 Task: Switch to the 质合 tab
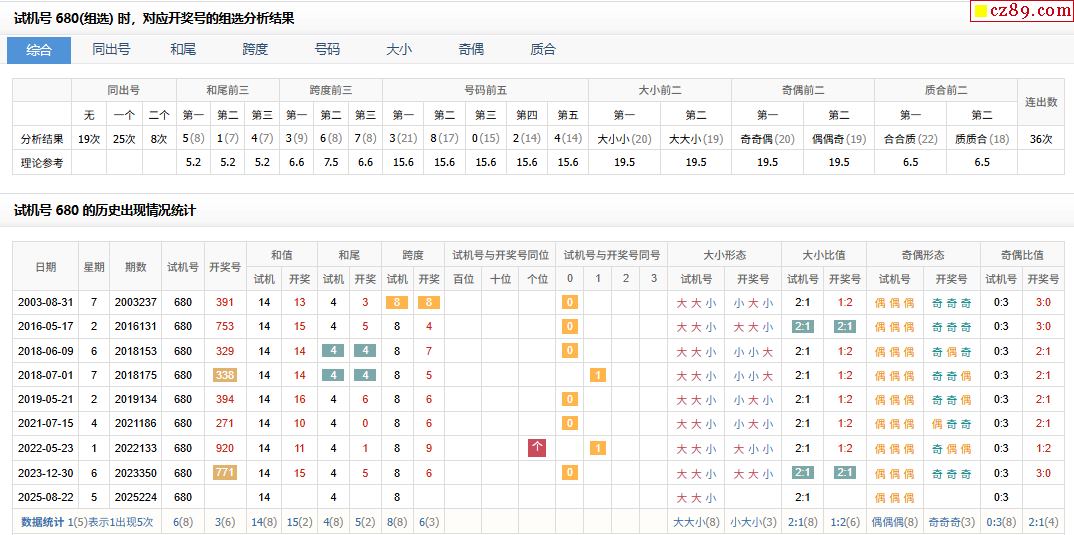(542, 49)
